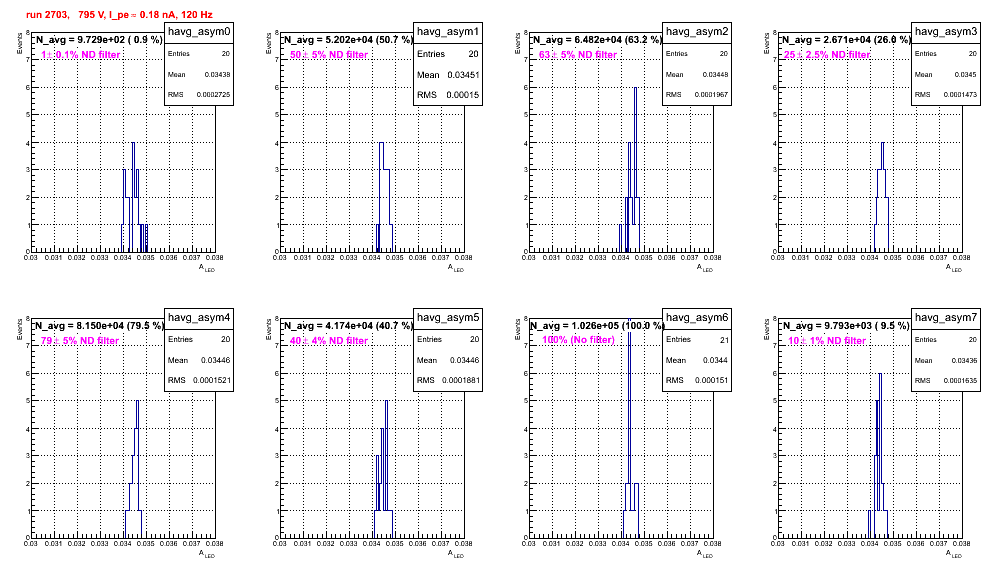Click the Events y-axis label of havg_asym1 plot
The image size is (996, 572).
(268, 43)
